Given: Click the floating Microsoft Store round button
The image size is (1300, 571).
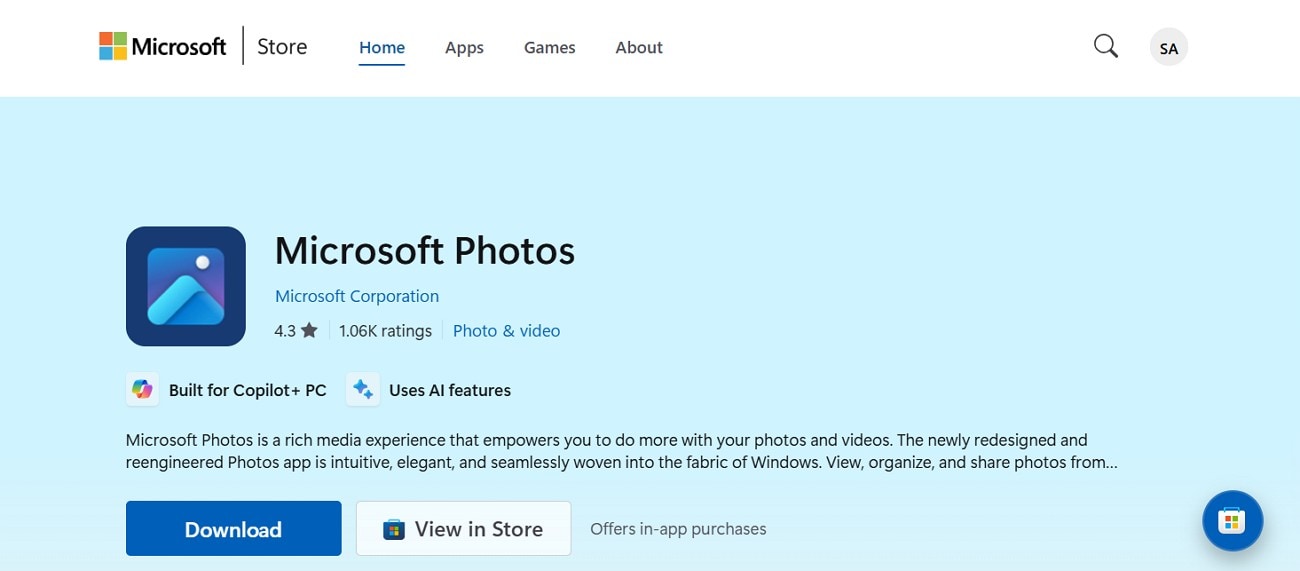Looking at the screenshot, I should tap(1232, 520).
